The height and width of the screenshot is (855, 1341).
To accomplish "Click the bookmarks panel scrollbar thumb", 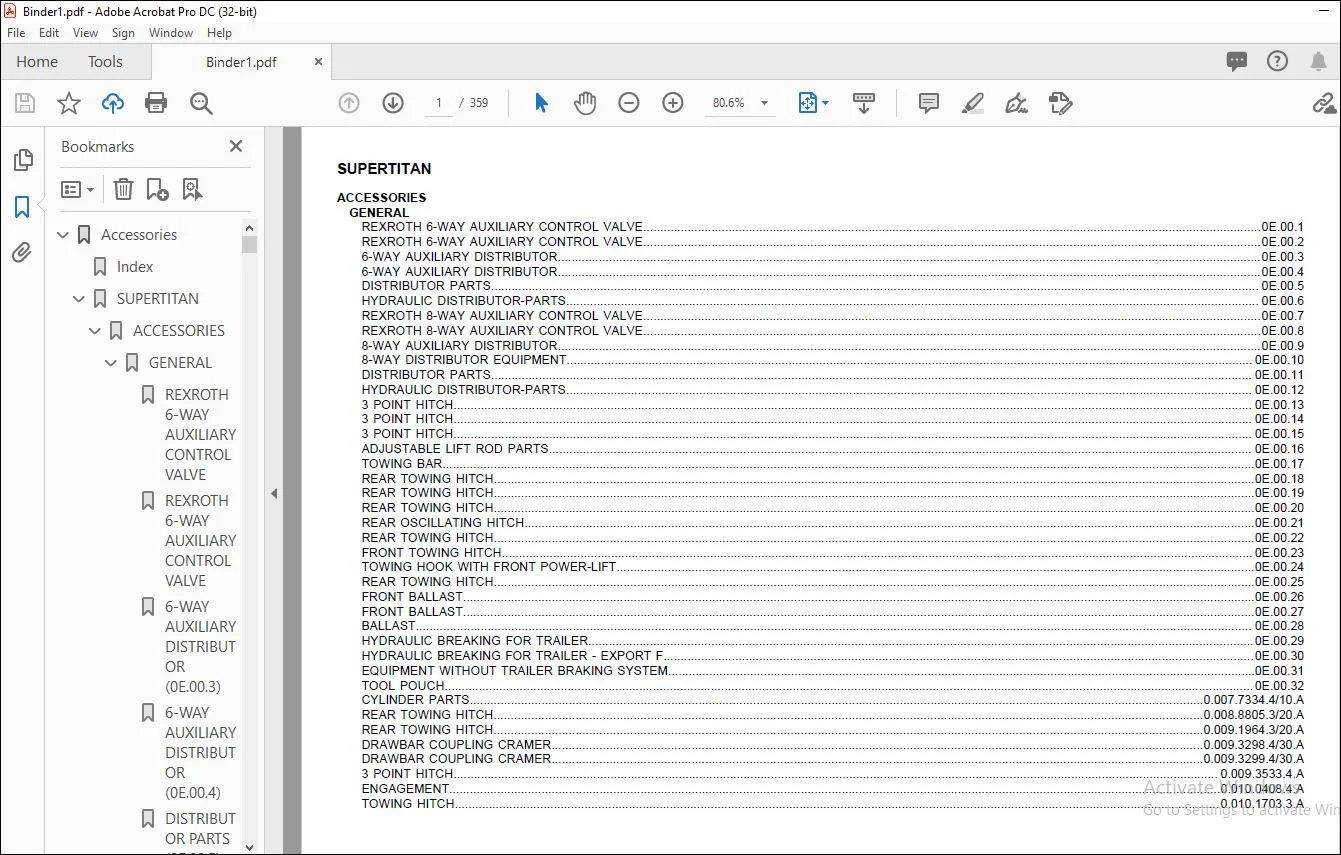I will [249, 243].
